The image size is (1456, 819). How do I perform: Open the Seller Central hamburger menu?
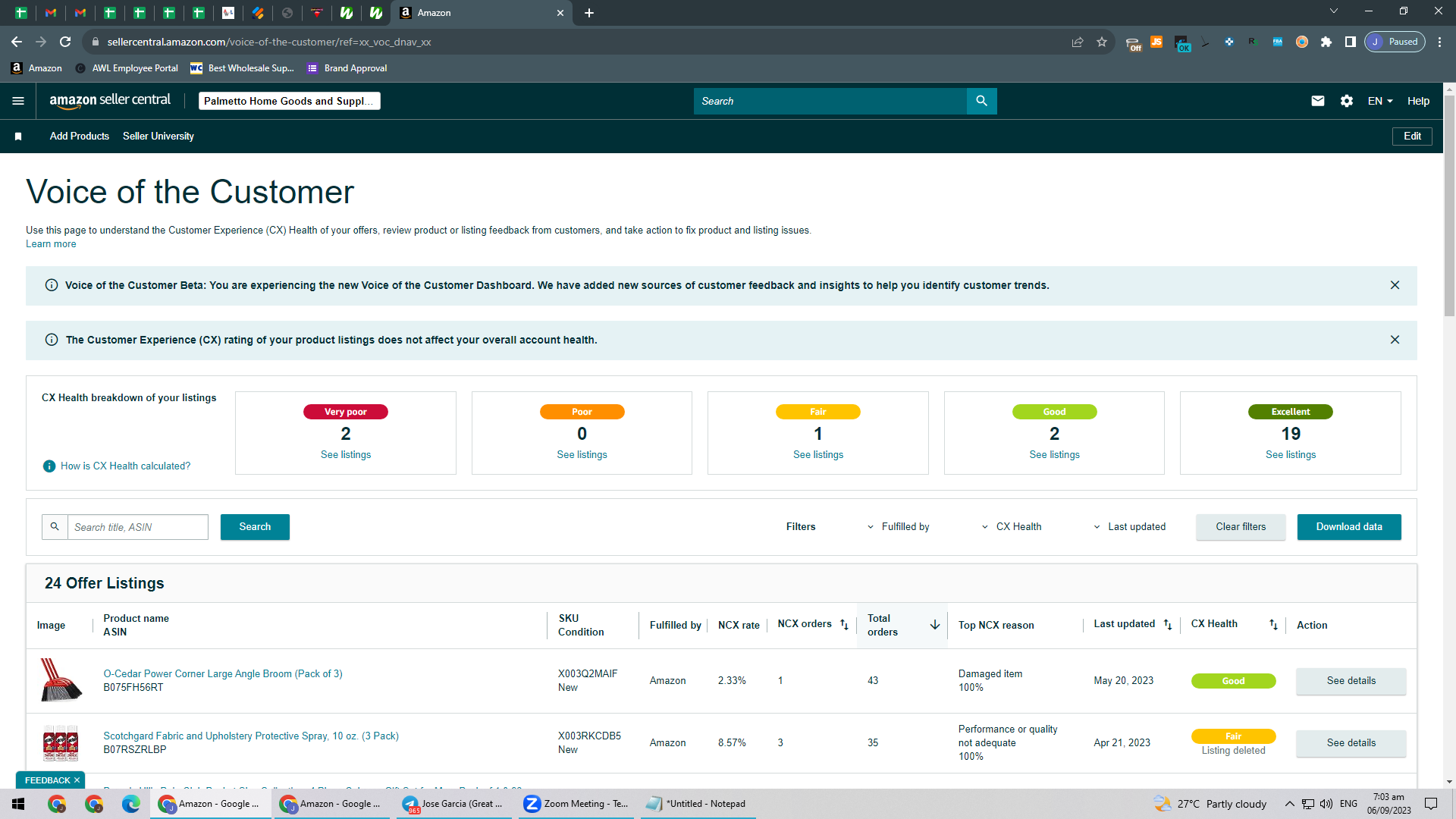point(18,101)
